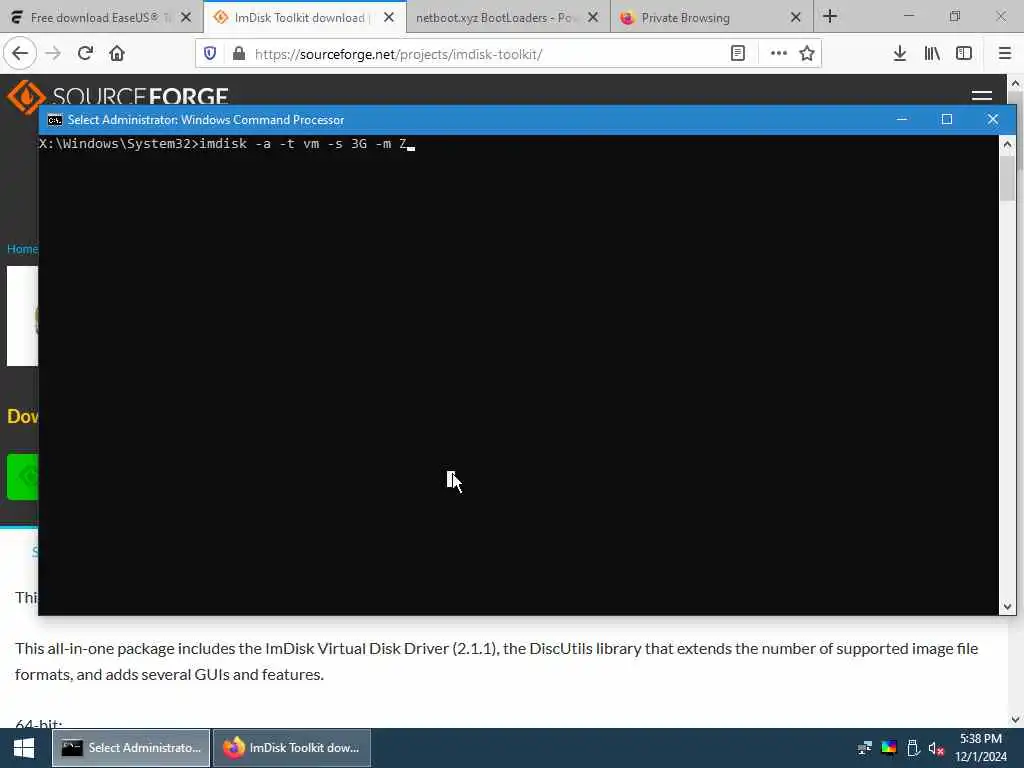
Task: Click Firefox page scrollbar down arrow
Action: 1016,720
